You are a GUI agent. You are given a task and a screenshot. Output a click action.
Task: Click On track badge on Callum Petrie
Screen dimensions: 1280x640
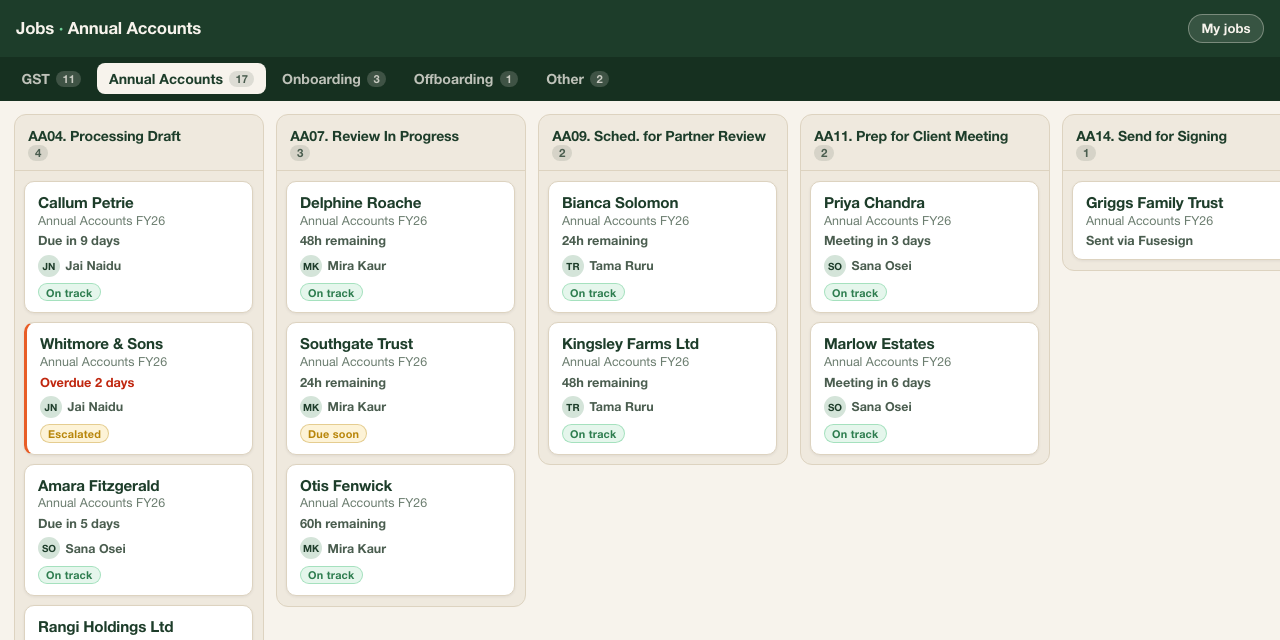pyautogui.click(x=69, y=293)
